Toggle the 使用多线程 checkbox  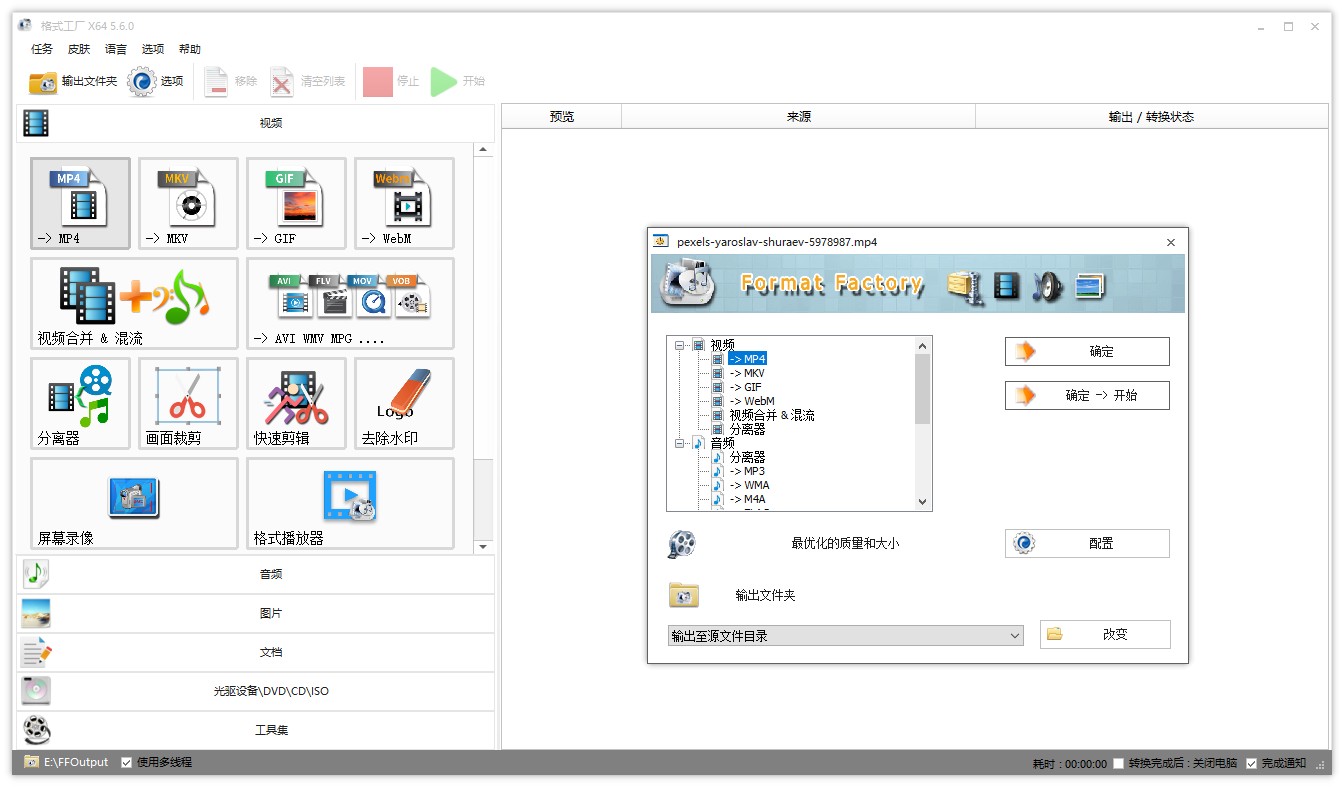[127, 763]
